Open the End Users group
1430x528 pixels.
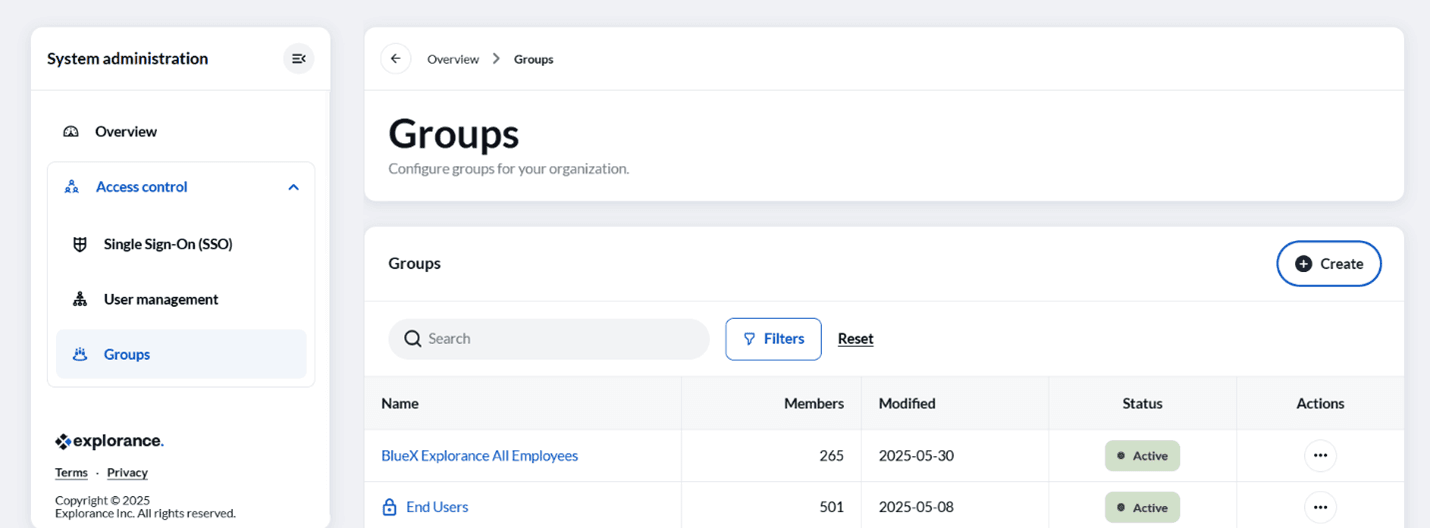click(437, 507)
